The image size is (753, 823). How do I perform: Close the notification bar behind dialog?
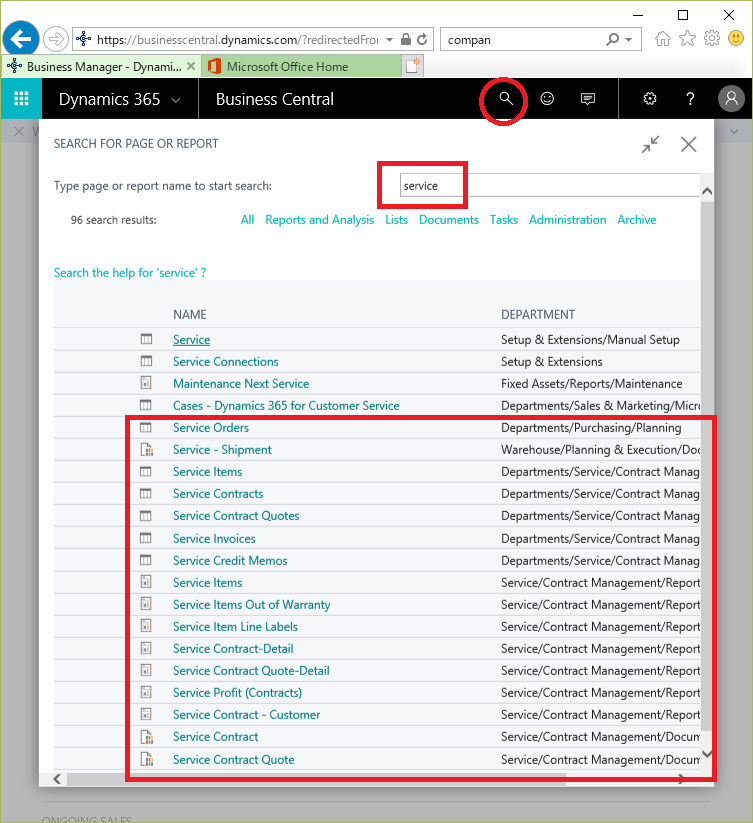(x=19, y=132)
